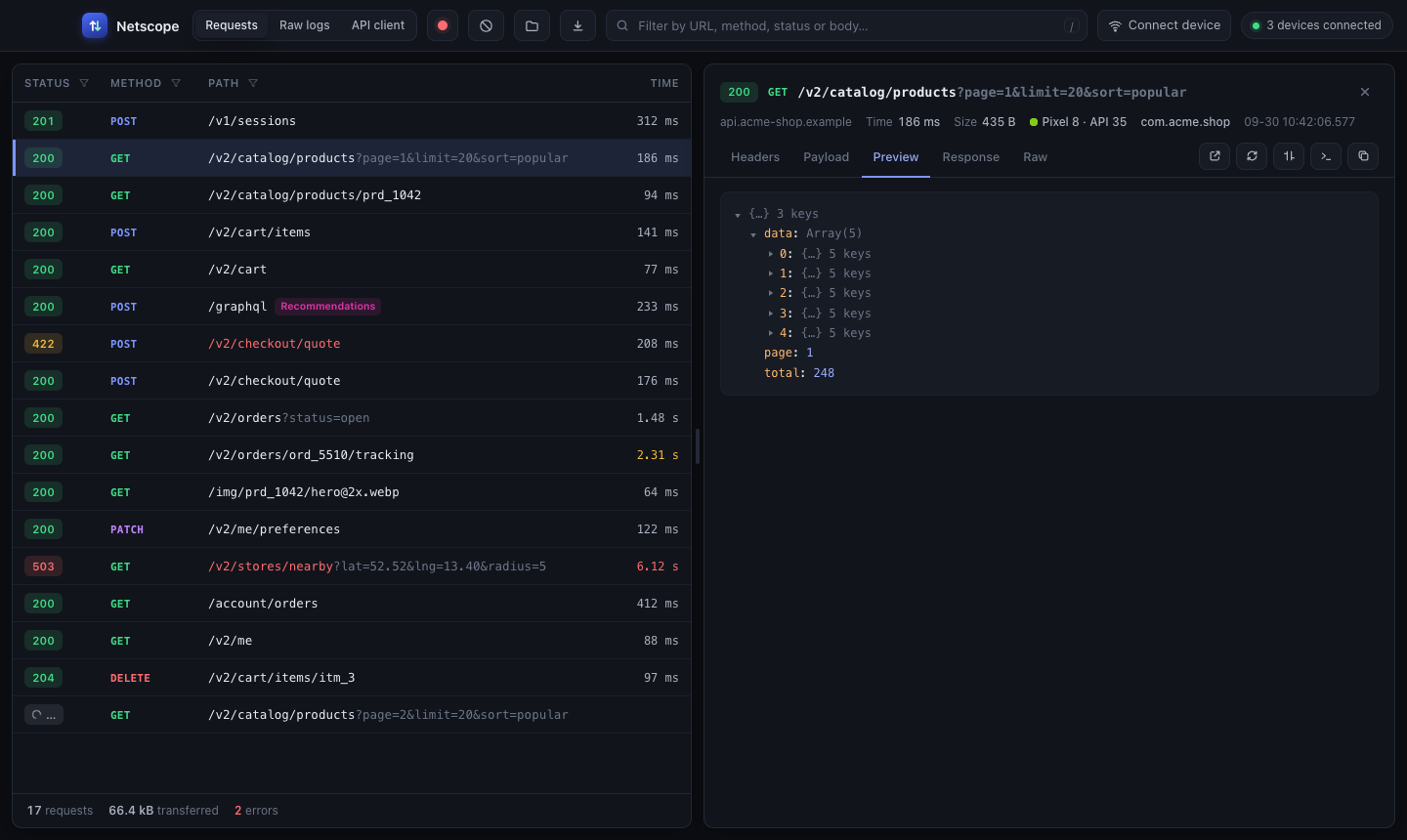Sort requests by the Time column header

click(x=664, y=83)
